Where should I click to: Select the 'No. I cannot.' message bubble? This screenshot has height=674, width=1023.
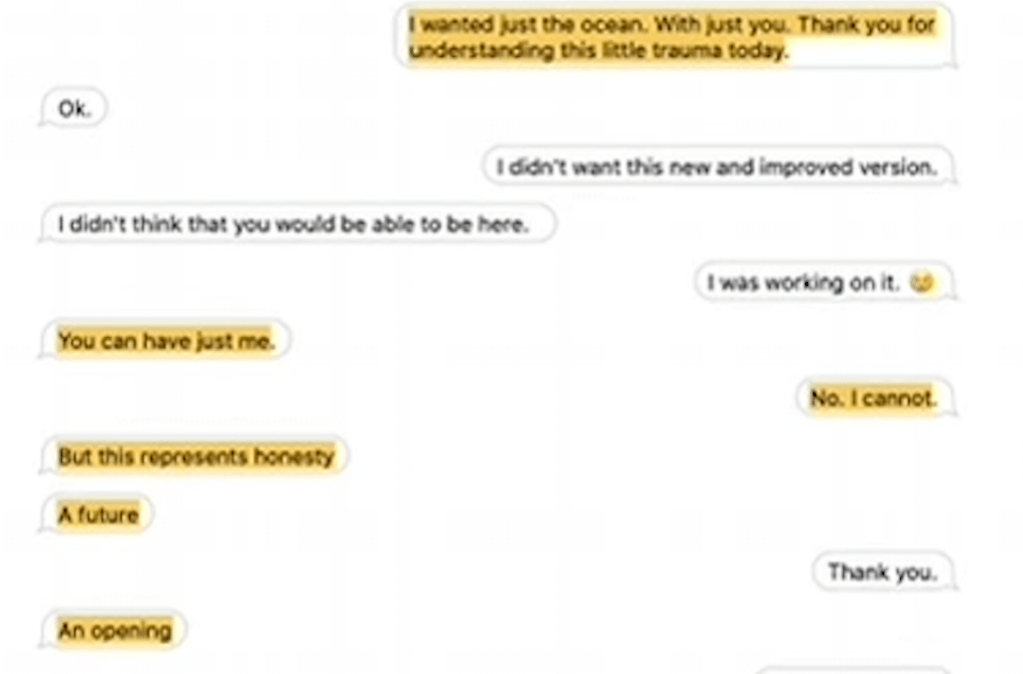pos(874,397)
